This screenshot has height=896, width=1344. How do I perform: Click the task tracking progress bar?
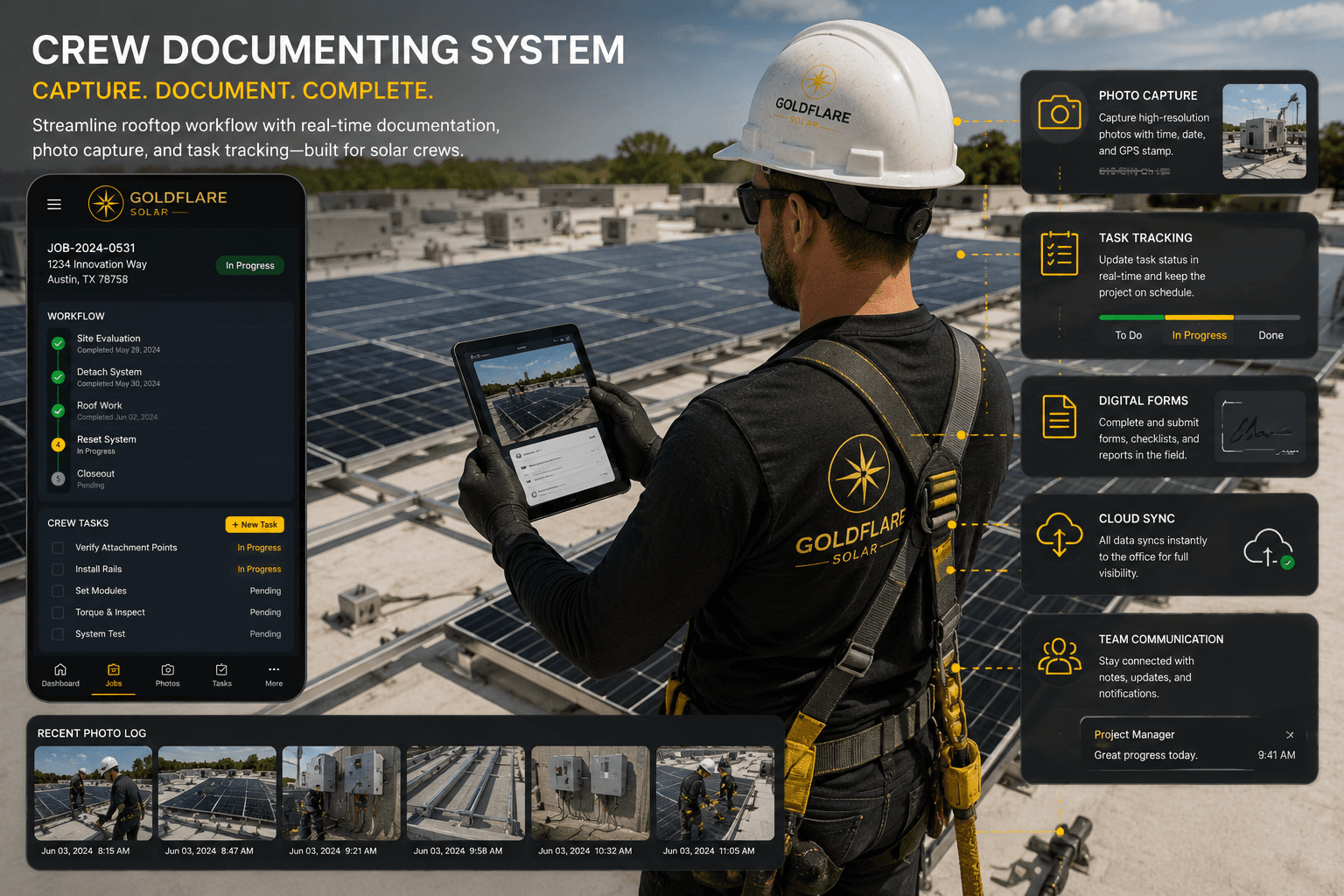click(1200, 317)
